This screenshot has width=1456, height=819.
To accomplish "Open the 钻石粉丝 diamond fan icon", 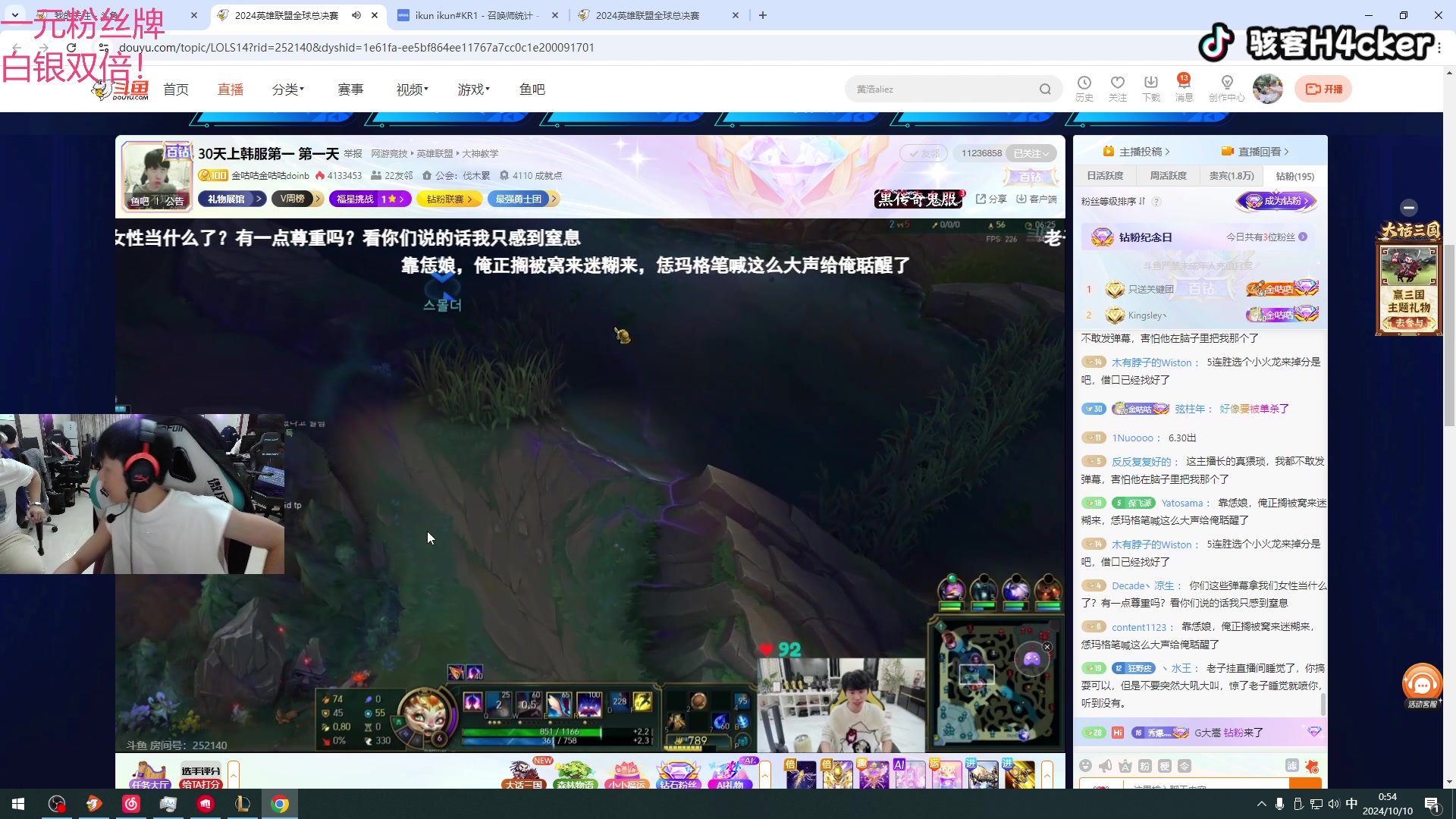I will point(678,775).
